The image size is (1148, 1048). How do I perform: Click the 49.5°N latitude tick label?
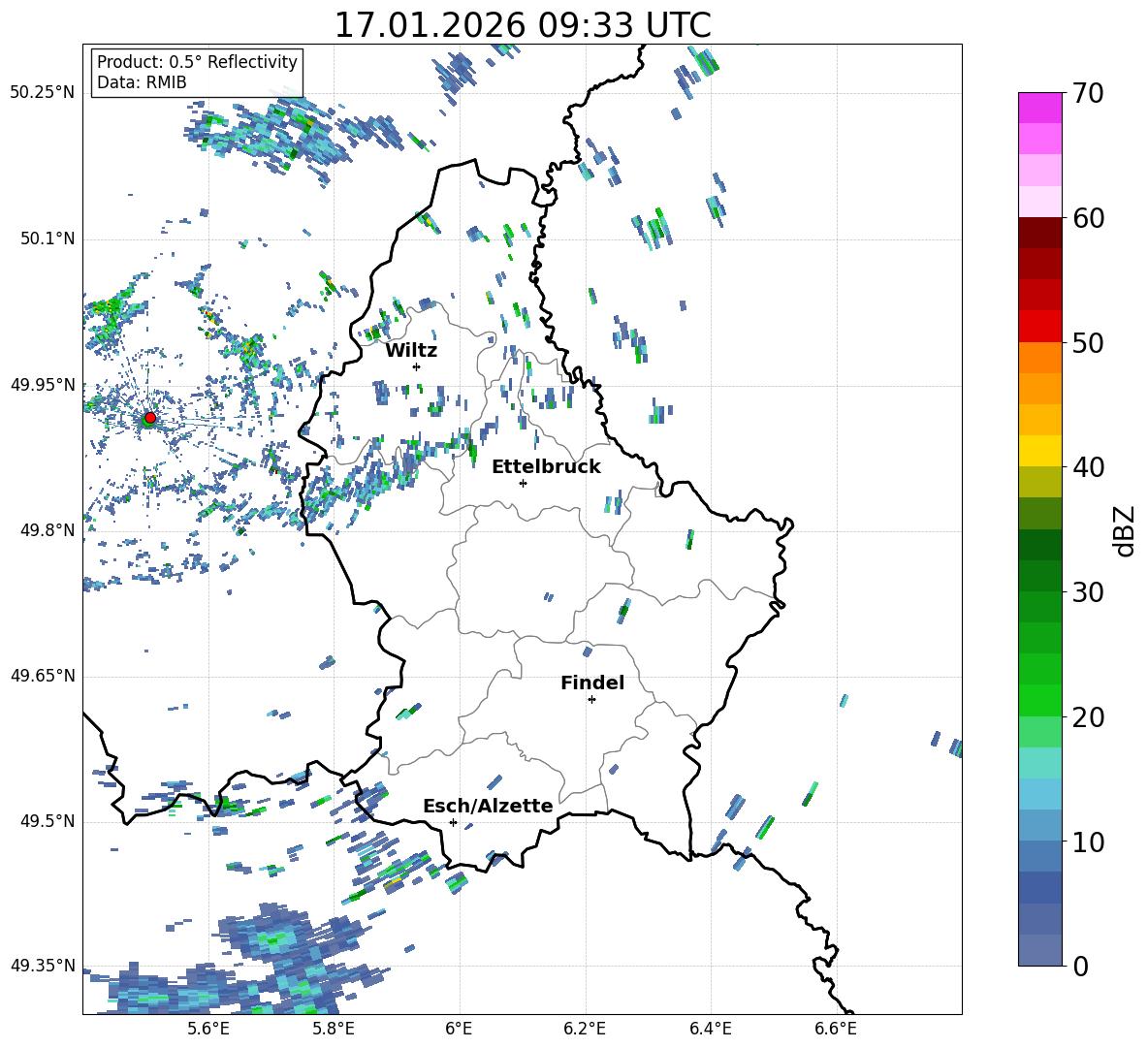(x=47, y=822)
